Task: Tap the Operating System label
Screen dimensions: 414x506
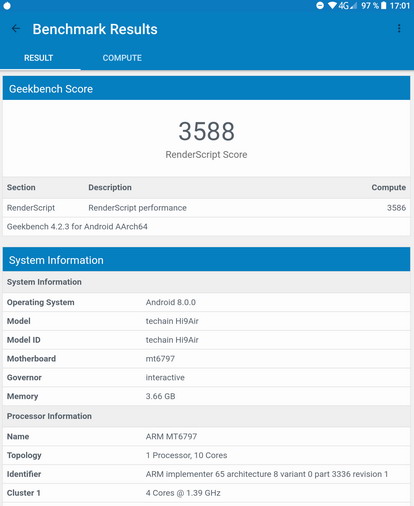Action: [x=41, y=302]
